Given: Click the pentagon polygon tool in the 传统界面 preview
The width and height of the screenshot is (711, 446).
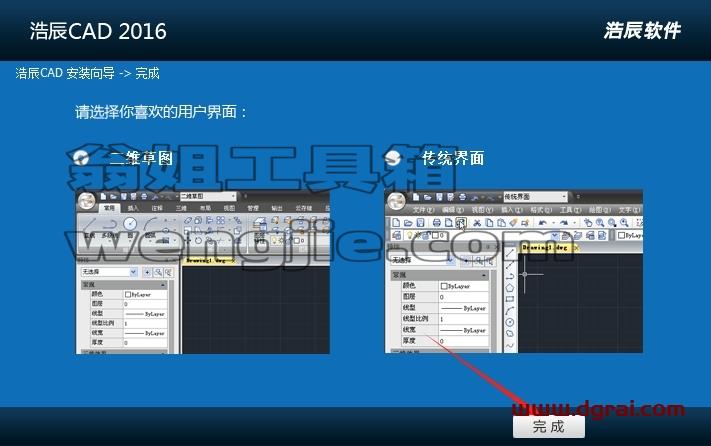Looking at the screenshot, I should click(510, 288).
